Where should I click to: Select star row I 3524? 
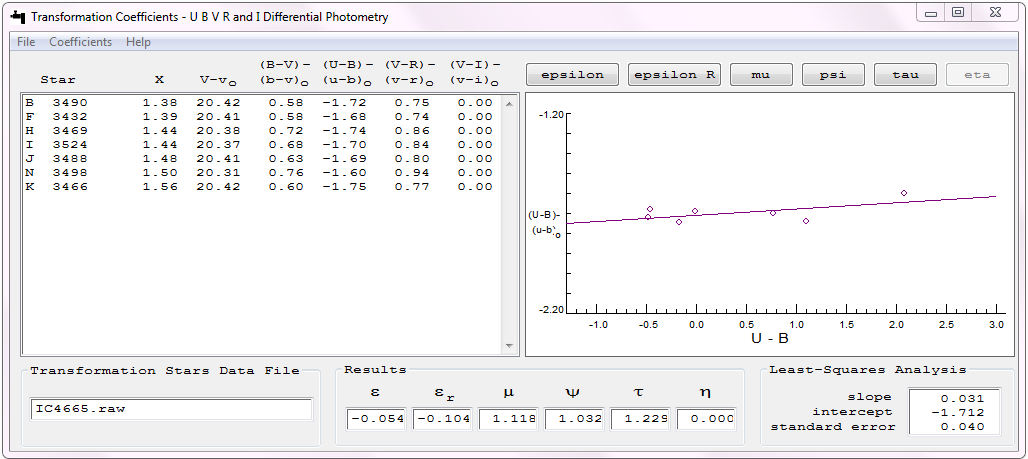coord(259,145)
